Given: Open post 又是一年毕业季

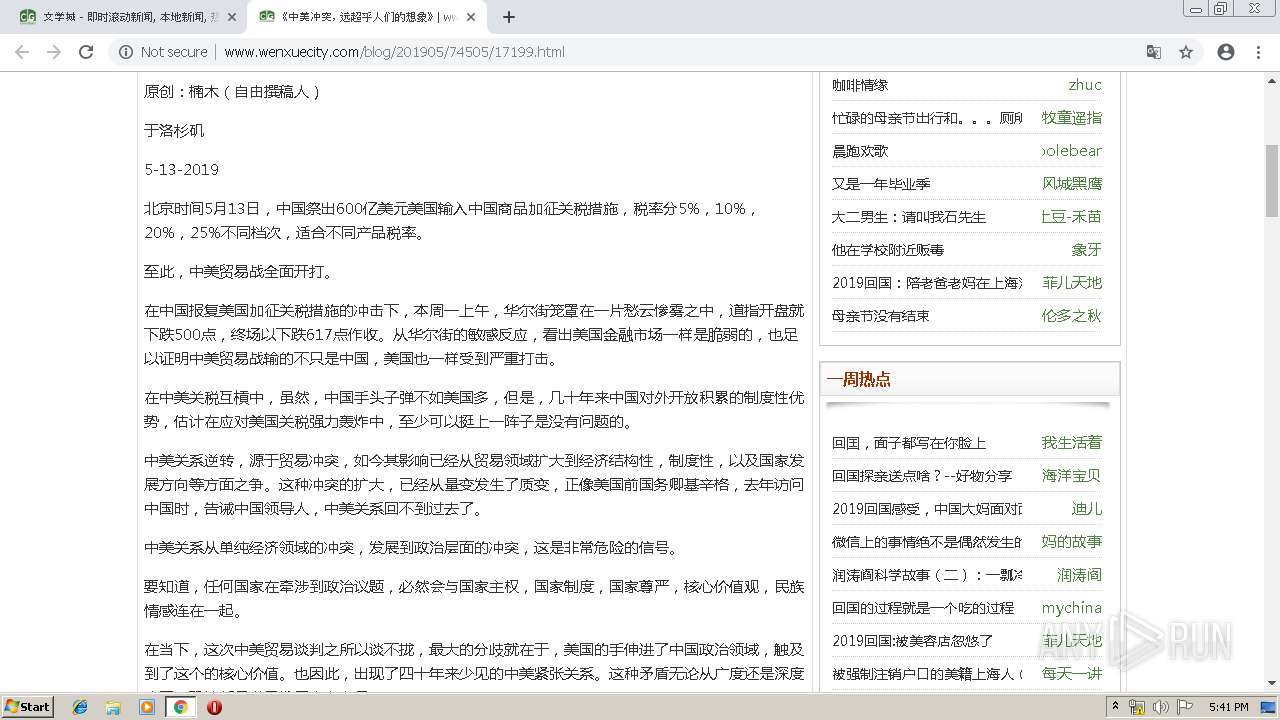Looking at the screenshot, I should click(x=881, y=184).
